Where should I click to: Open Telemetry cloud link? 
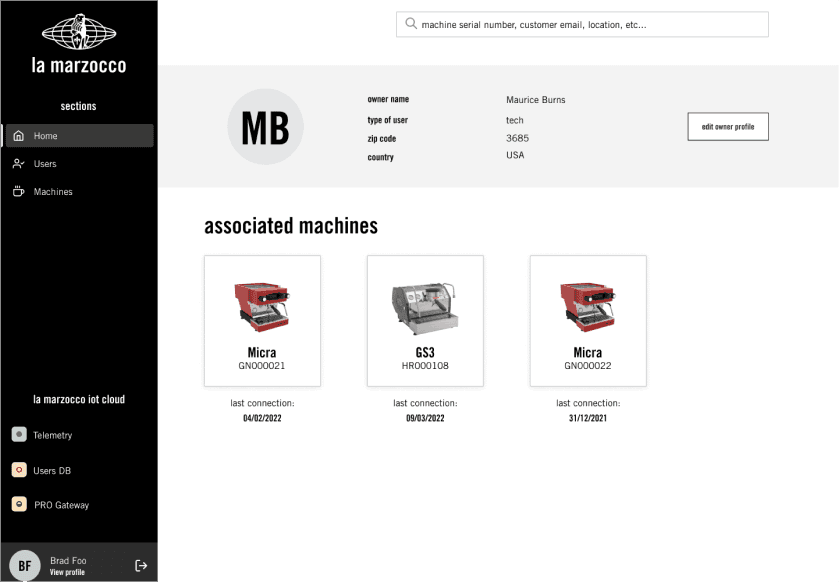point(52,435)
